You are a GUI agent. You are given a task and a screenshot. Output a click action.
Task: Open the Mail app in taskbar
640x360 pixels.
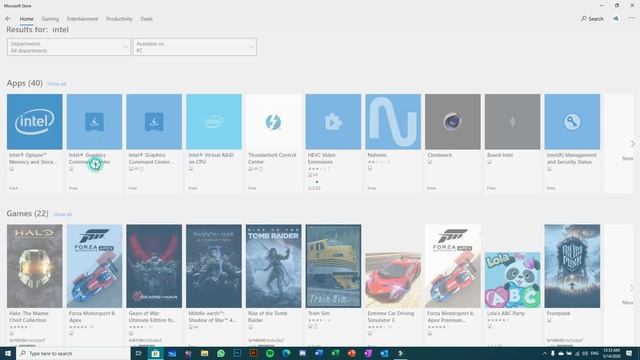[x=172, y=353]
